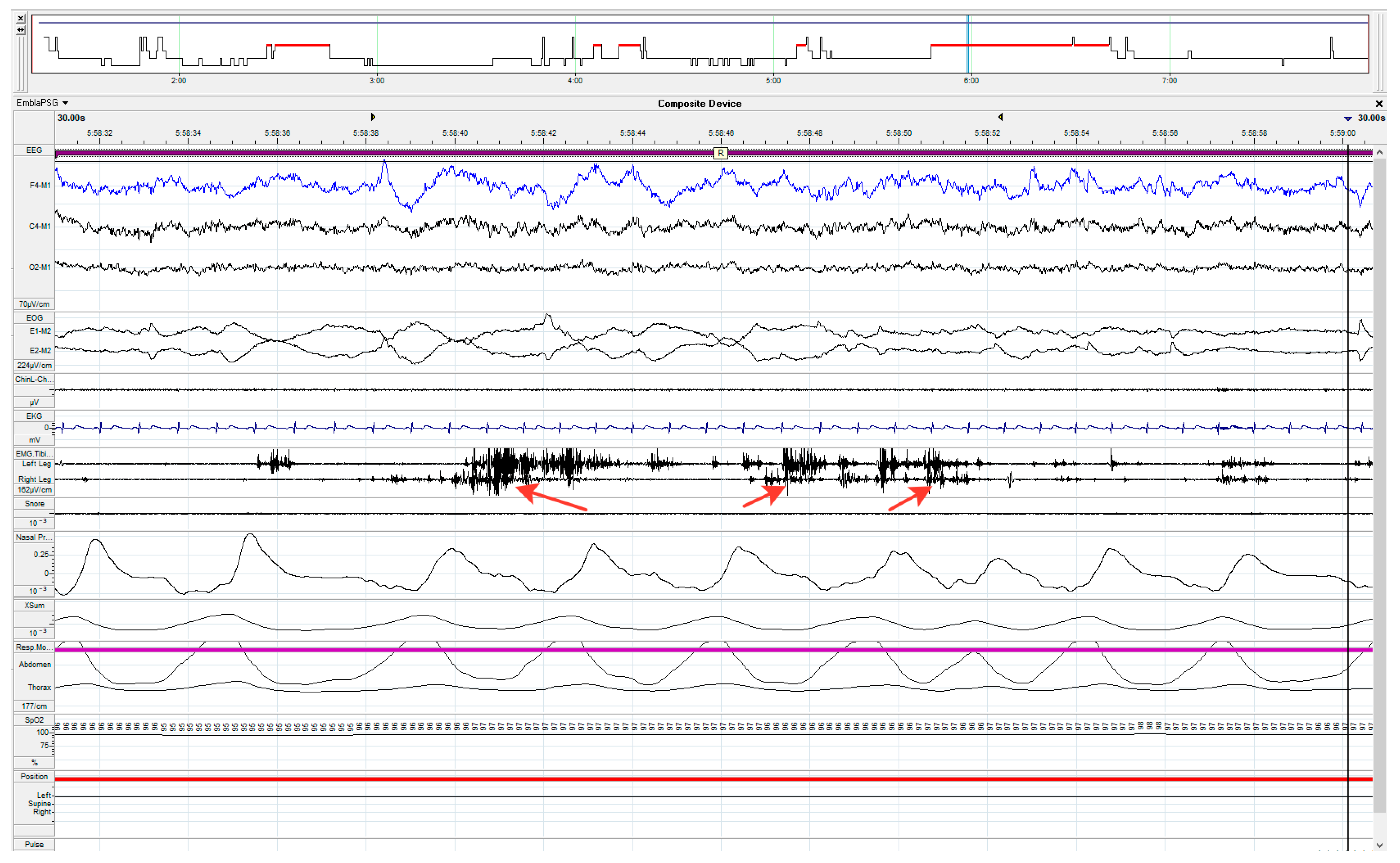
Task: Select the R sleep stage label
Action: (721, 153)
